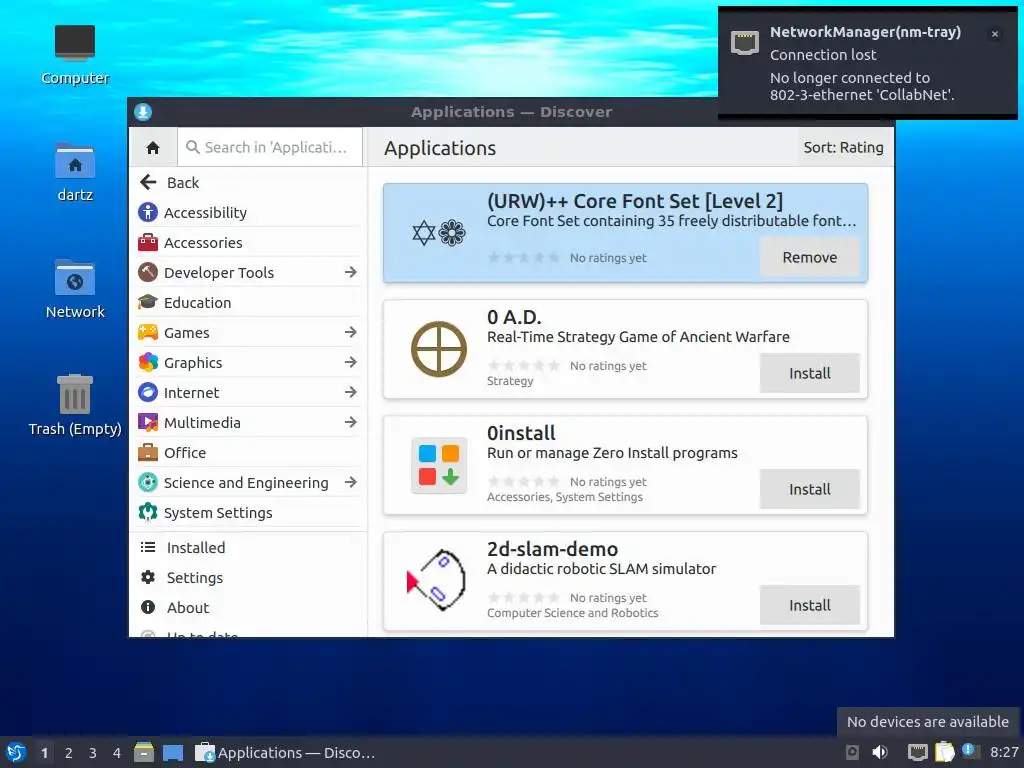Close the NetworkManager notification

point(995,34)
